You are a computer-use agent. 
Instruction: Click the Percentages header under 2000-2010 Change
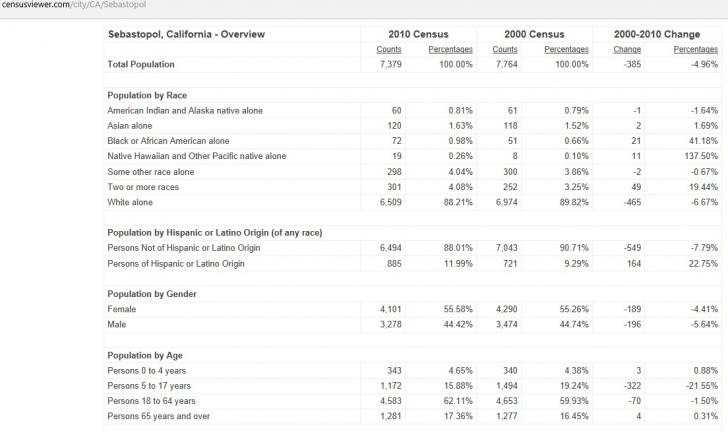coord(695,49)
